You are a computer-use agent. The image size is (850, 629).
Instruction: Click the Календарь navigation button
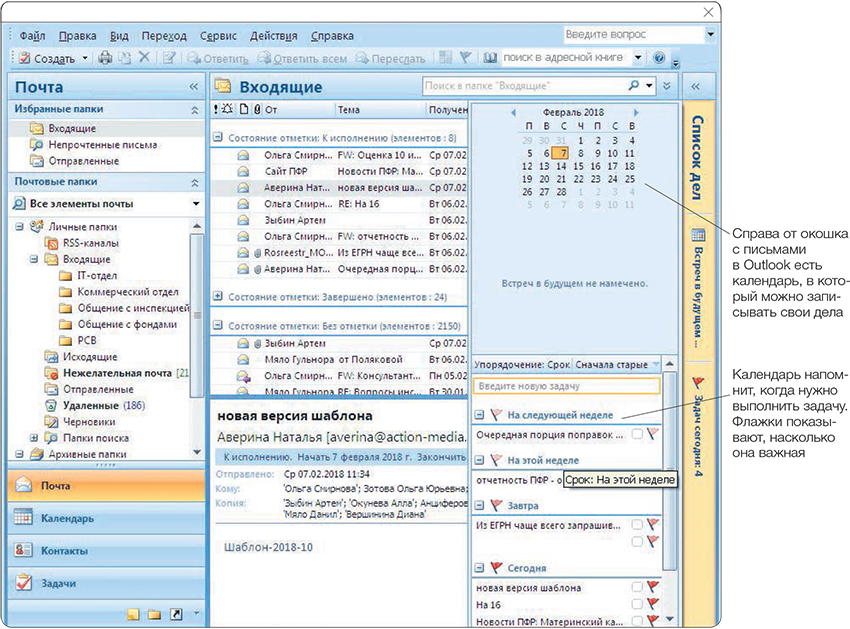tap(68, 518)
